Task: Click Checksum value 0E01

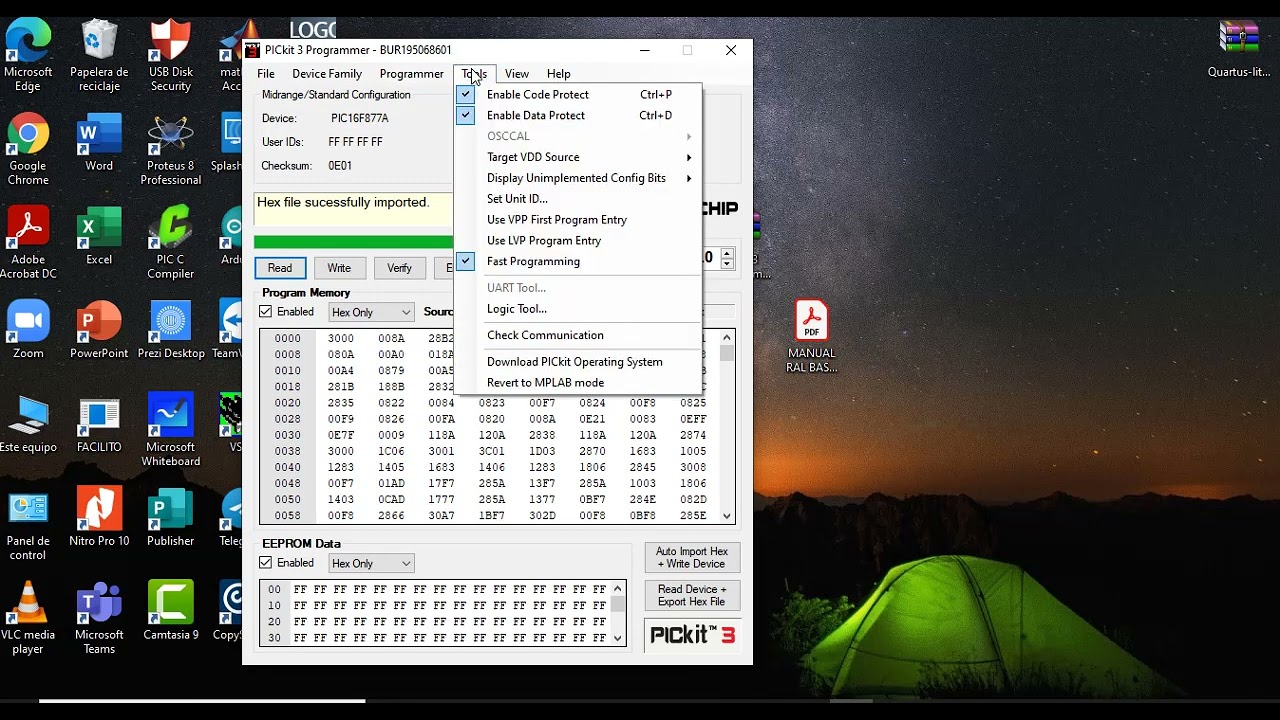Action: point(340,166)
